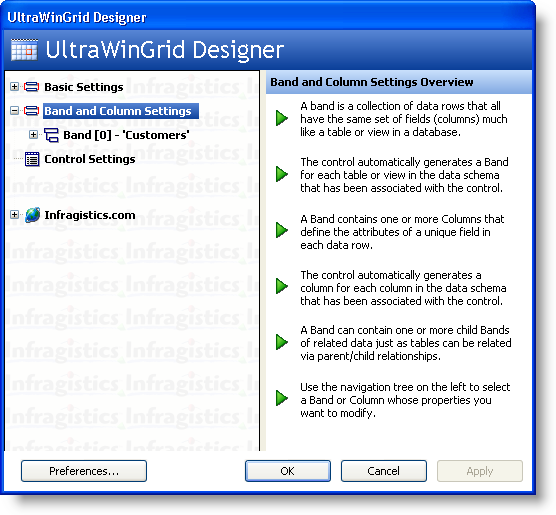Viewport: 556px width, 515px height.
Task: Click the green arrow beside 'column for each column'
Action: click(282, 286)
